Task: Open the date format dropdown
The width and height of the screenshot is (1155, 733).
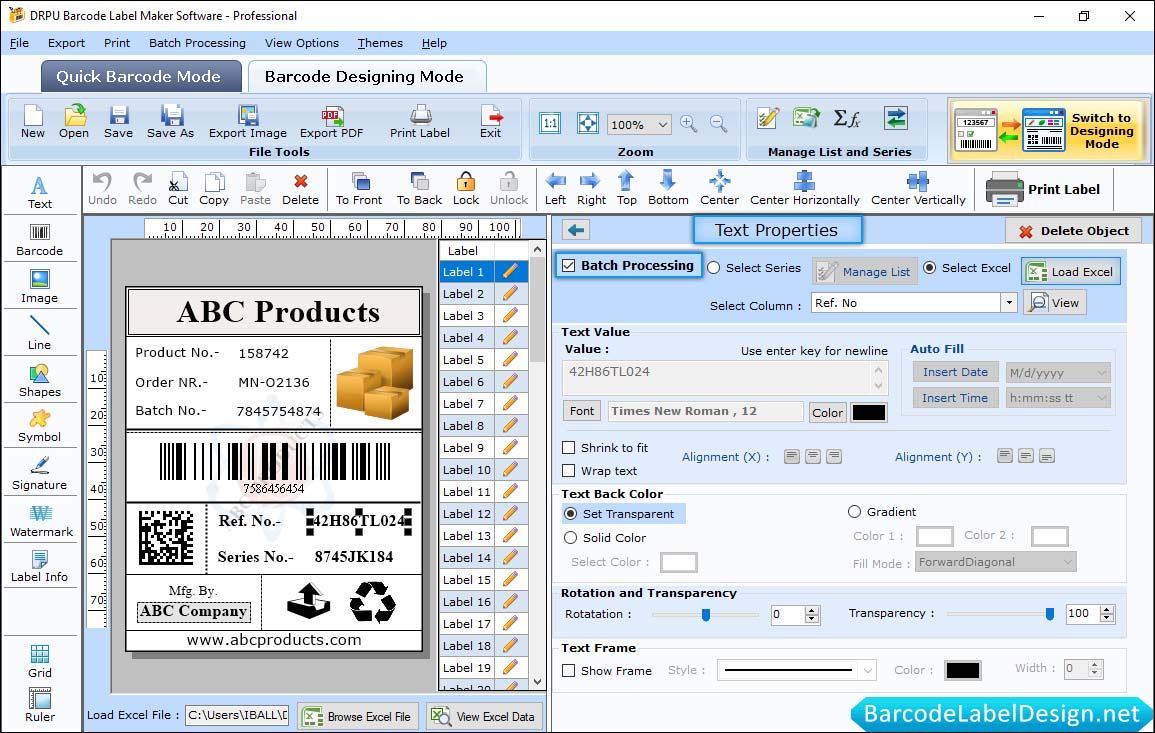Action: pos(1100,373)
